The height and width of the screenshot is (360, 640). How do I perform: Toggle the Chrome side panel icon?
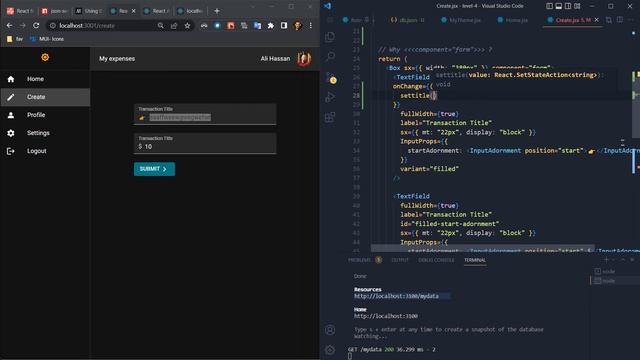click(284, 25)
